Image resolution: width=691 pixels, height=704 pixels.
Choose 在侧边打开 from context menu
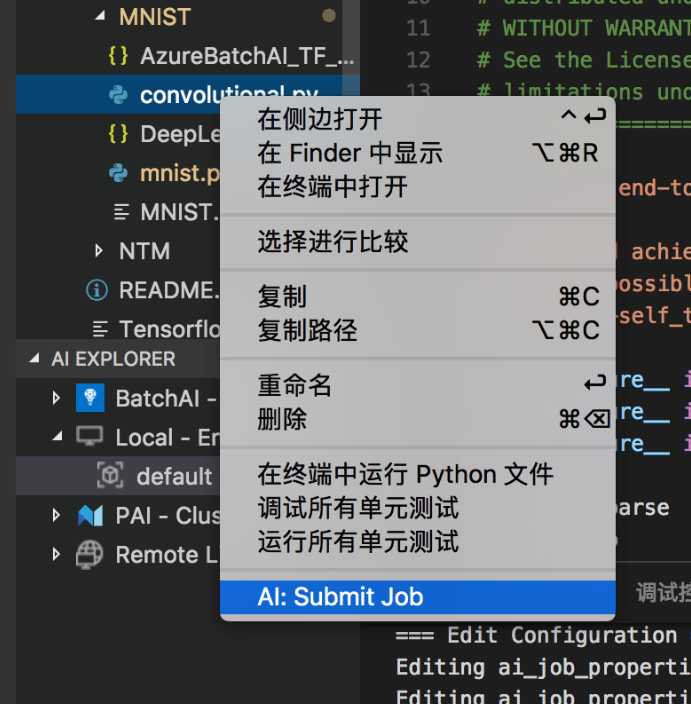click(418, 119)
